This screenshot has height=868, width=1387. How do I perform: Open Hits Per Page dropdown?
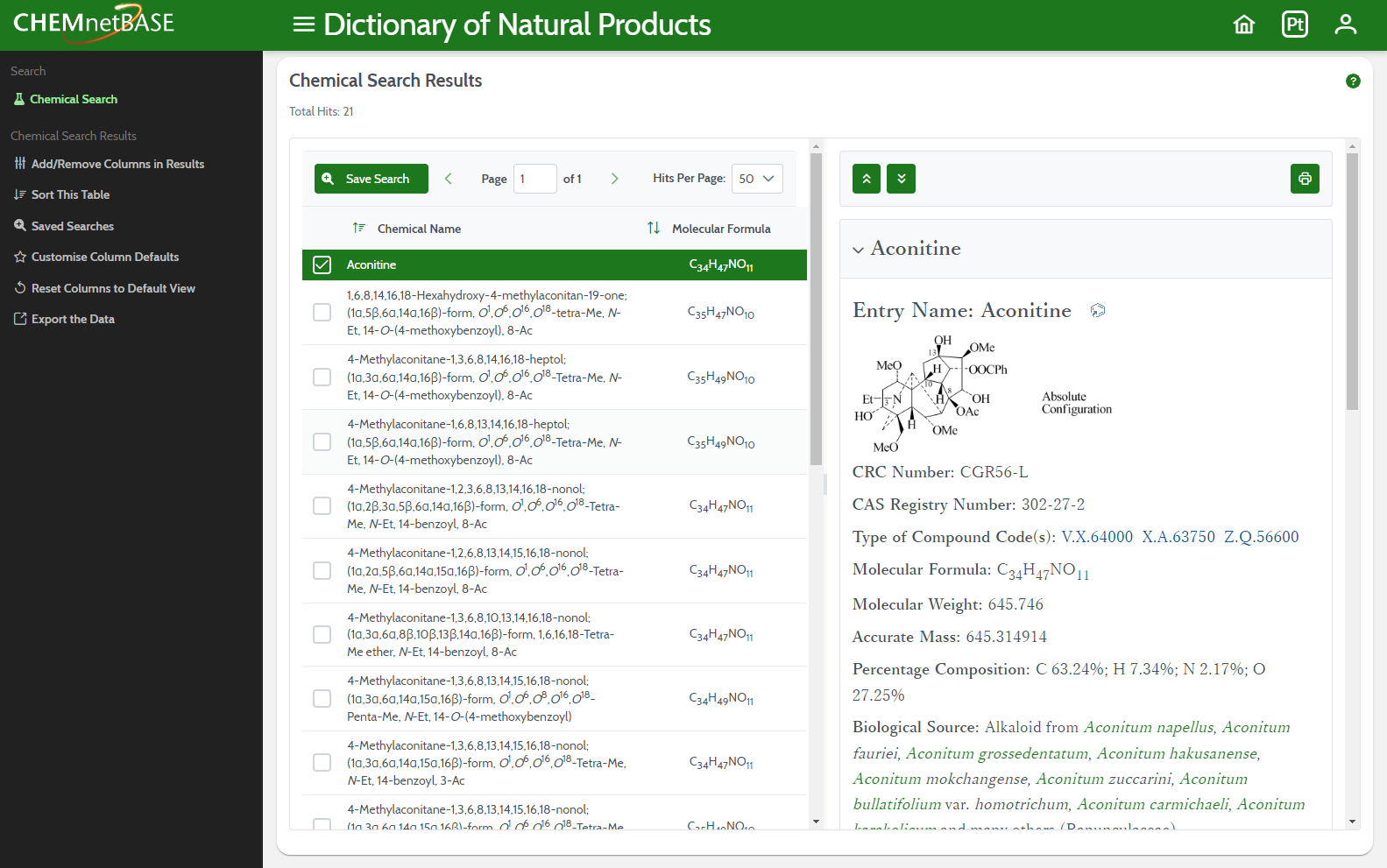click(757, 179)
